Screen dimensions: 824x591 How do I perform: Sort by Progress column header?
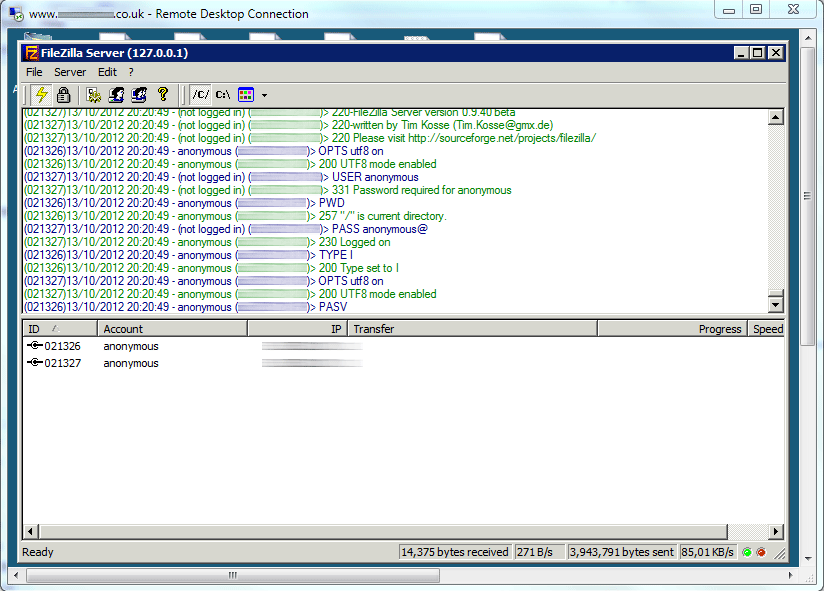point(672,329)
